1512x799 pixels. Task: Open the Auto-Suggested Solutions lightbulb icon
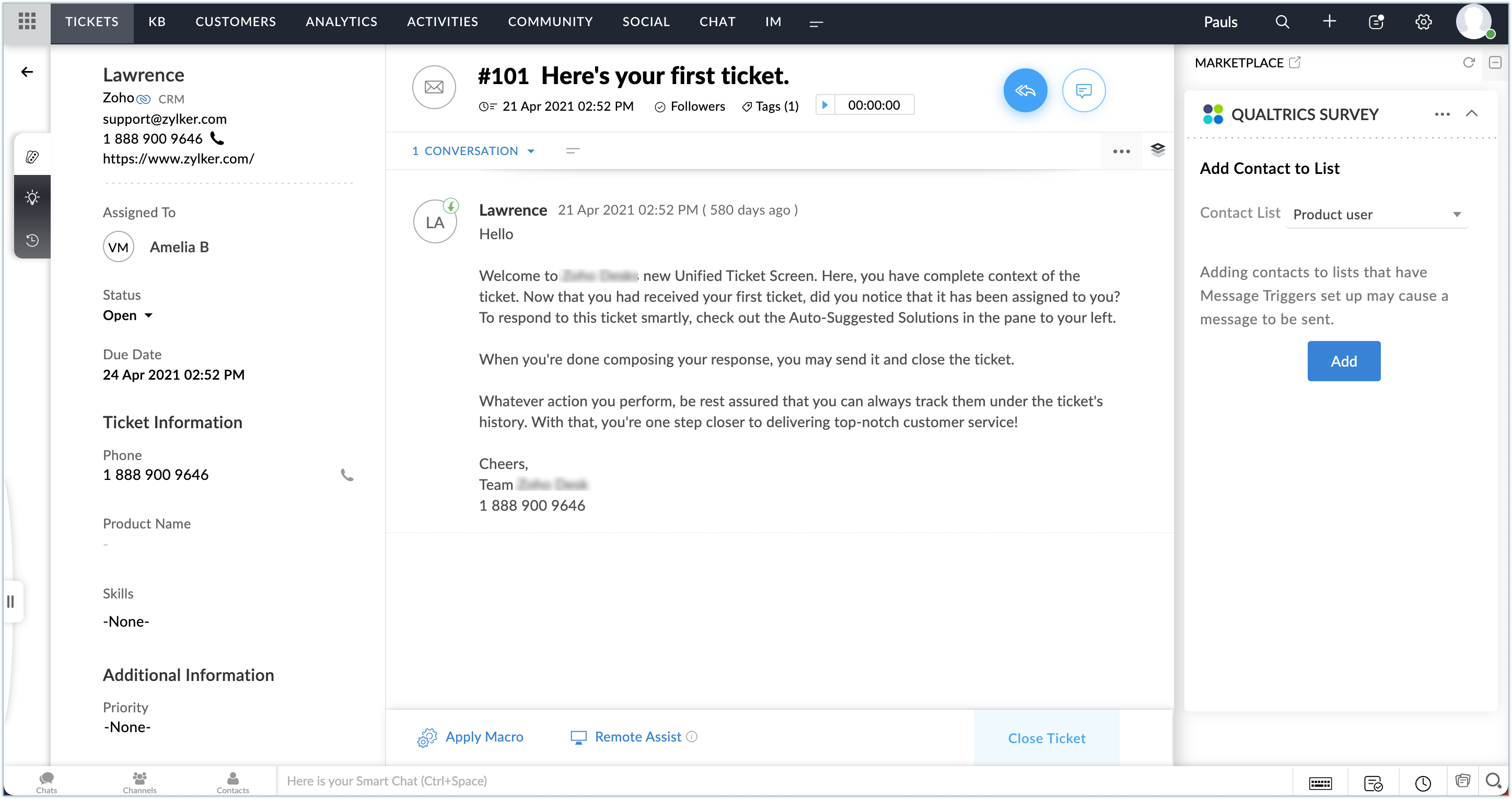(x=32, y=197)
